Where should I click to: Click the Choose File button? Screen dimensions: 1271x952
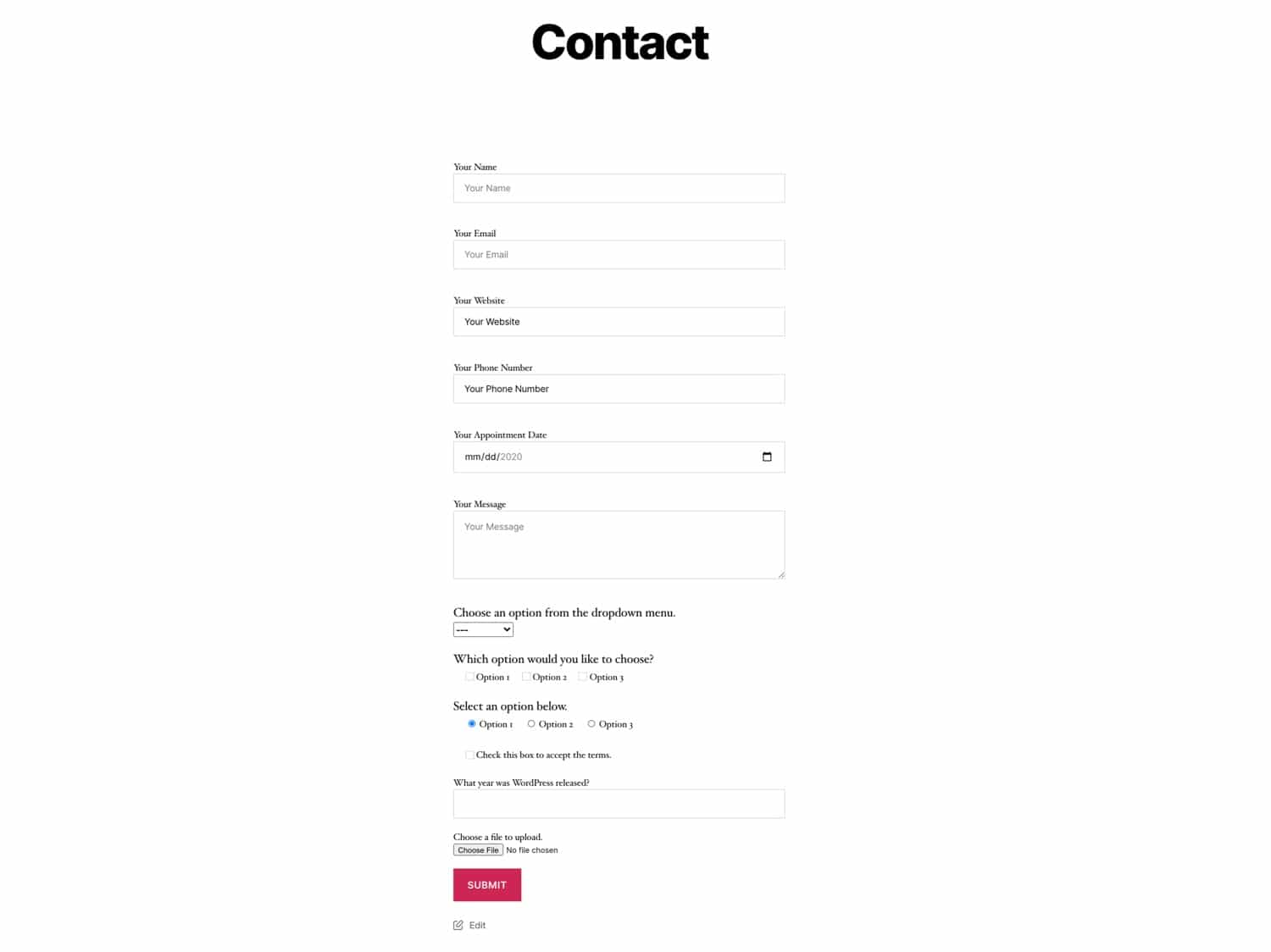478,850
